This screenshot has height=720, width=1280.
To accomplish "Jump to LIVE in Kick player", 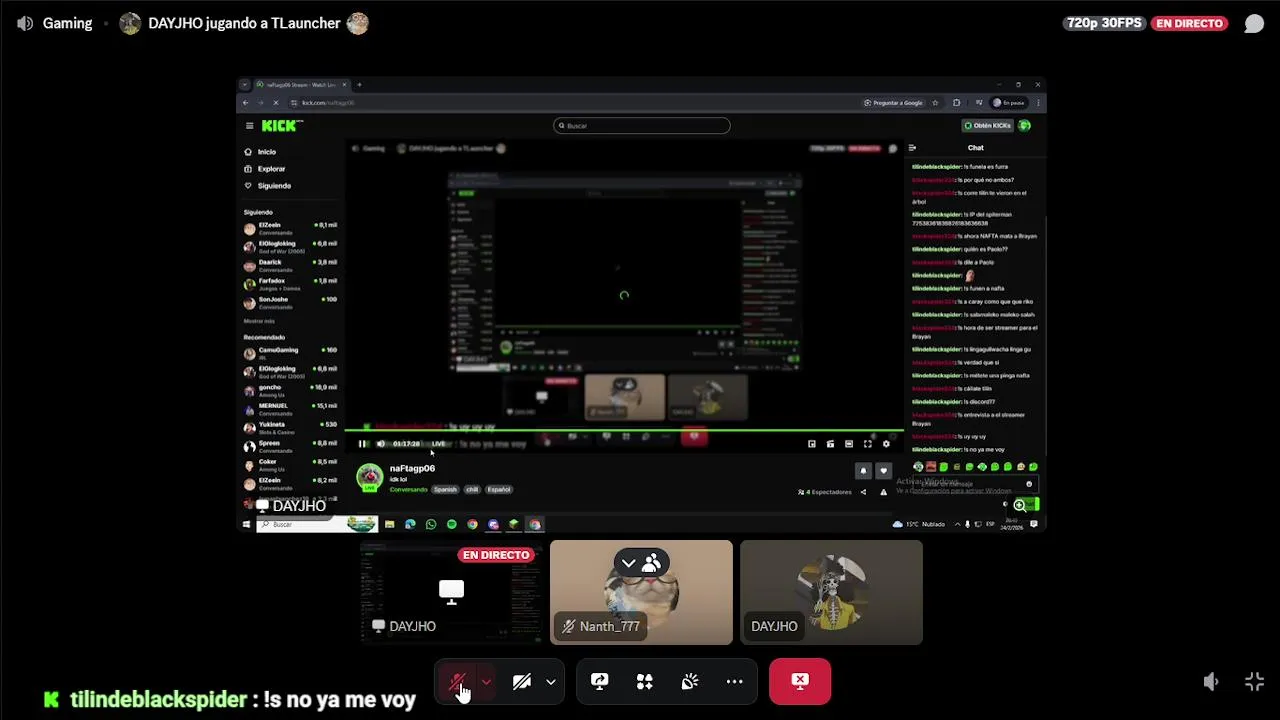I will pos(438,444).
